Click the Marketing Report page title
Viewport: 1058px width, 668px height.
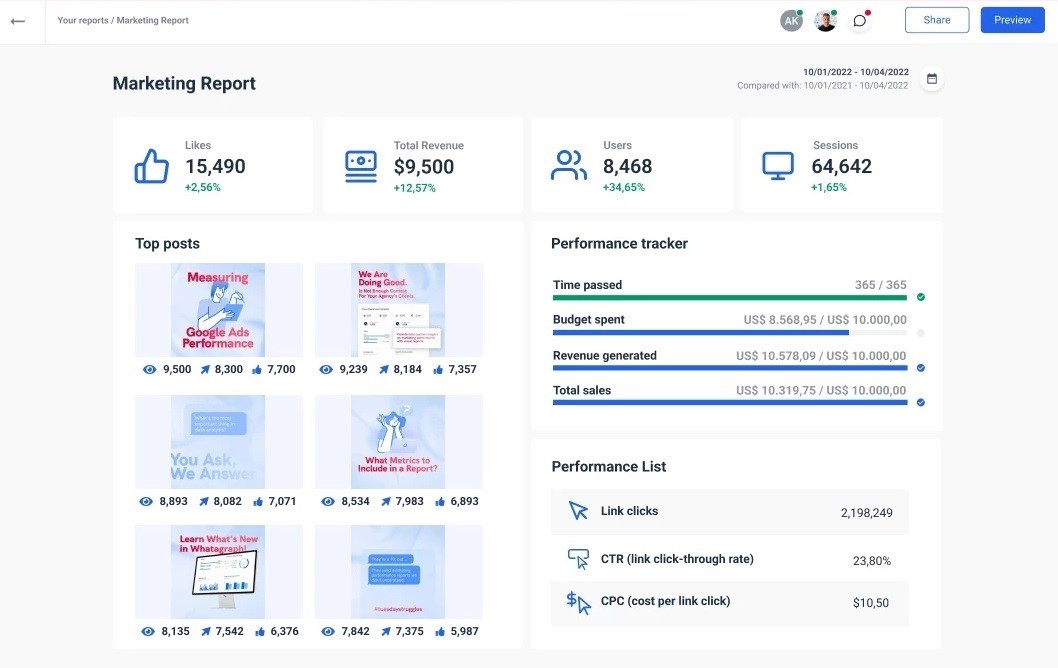184,83
